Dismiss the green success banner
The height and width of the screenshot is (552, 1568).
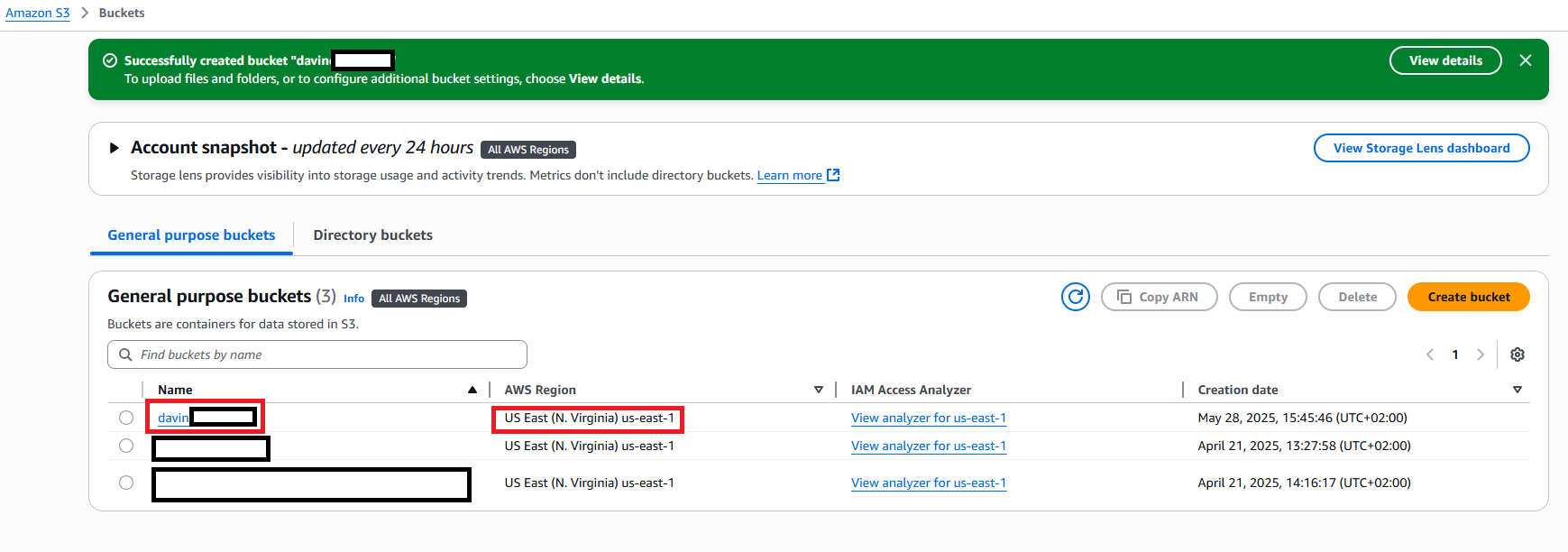1526,60
